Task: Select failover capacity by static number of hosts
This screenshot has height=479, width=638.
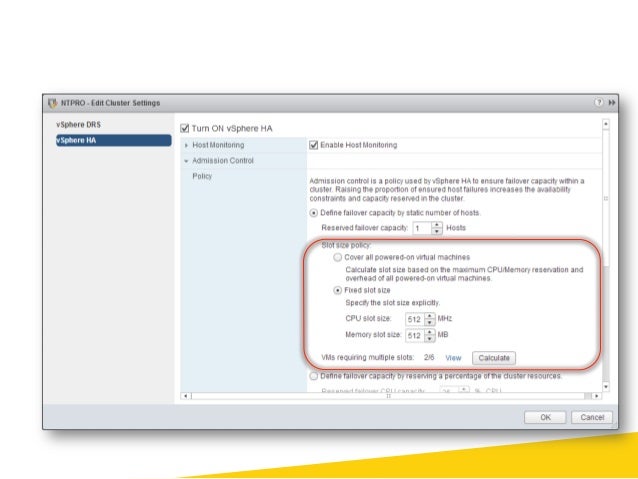Action: point(313,213)
